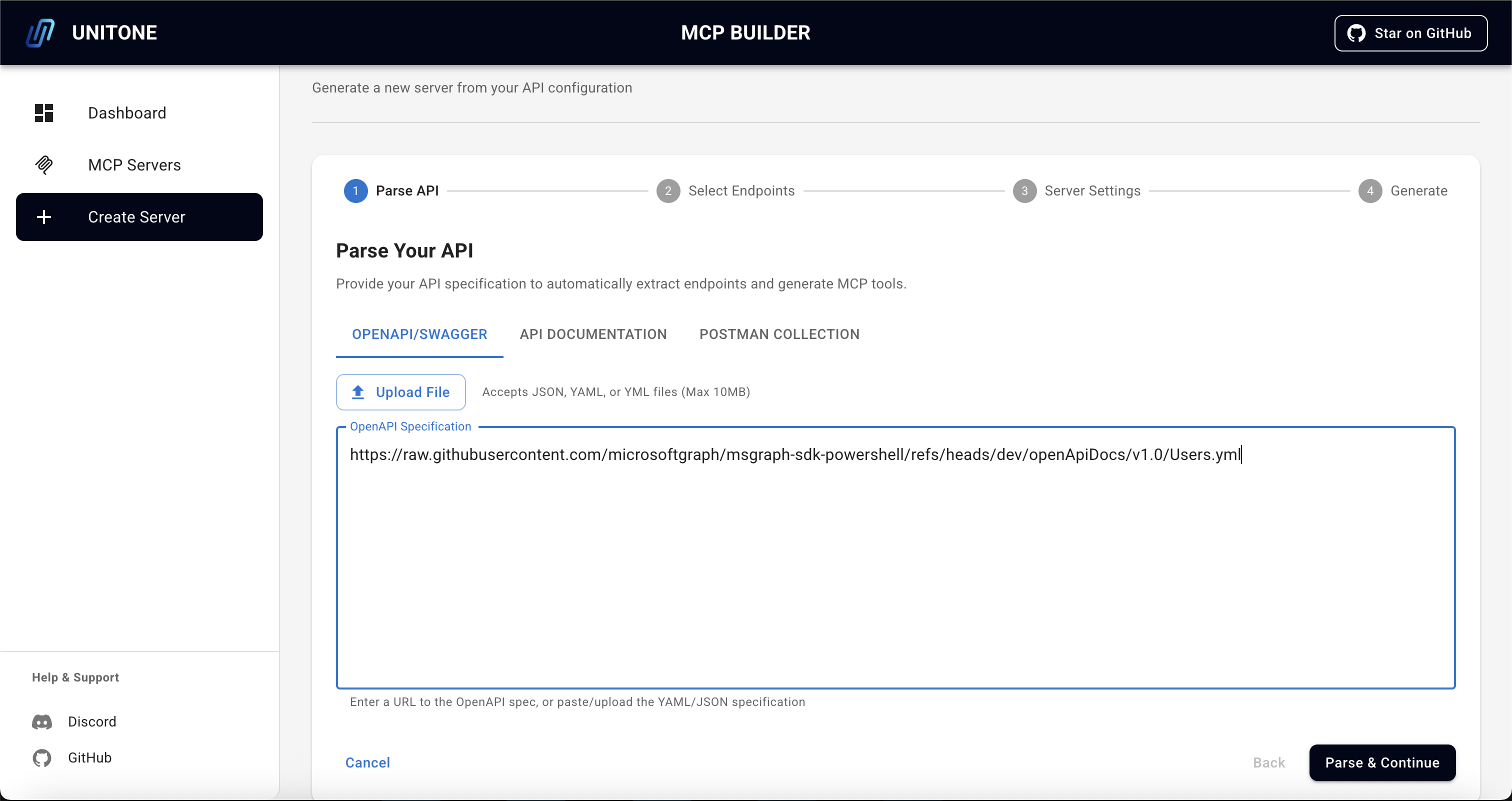Click the Generate step label
Image resolution: width=1512 pixels, height=801 pixels.
[x=1419, y=191]
